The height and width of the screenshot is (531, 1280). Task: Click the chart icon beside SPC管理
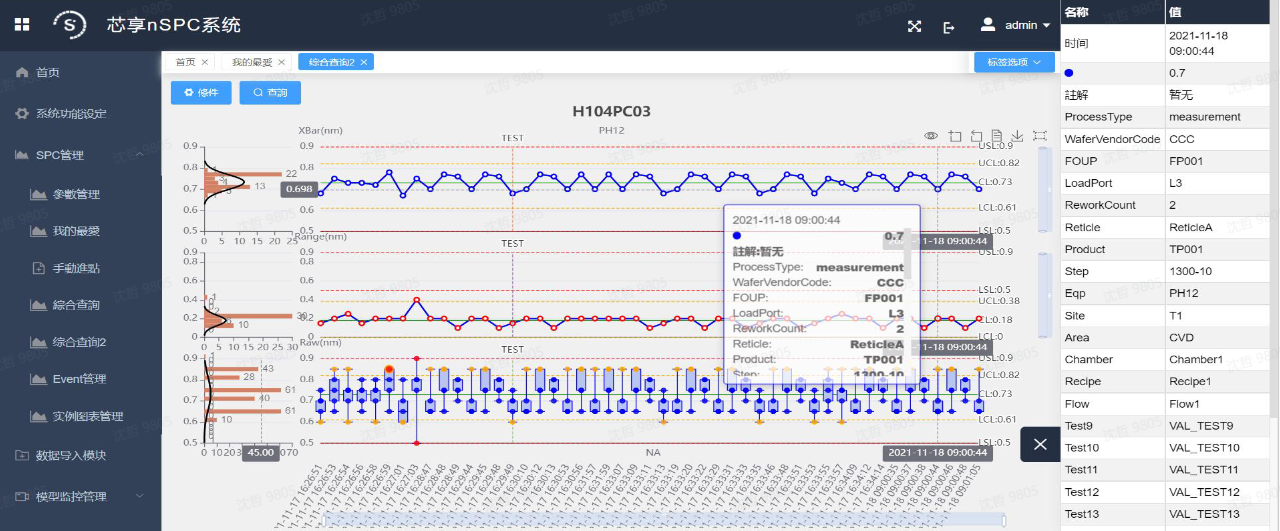22,155
